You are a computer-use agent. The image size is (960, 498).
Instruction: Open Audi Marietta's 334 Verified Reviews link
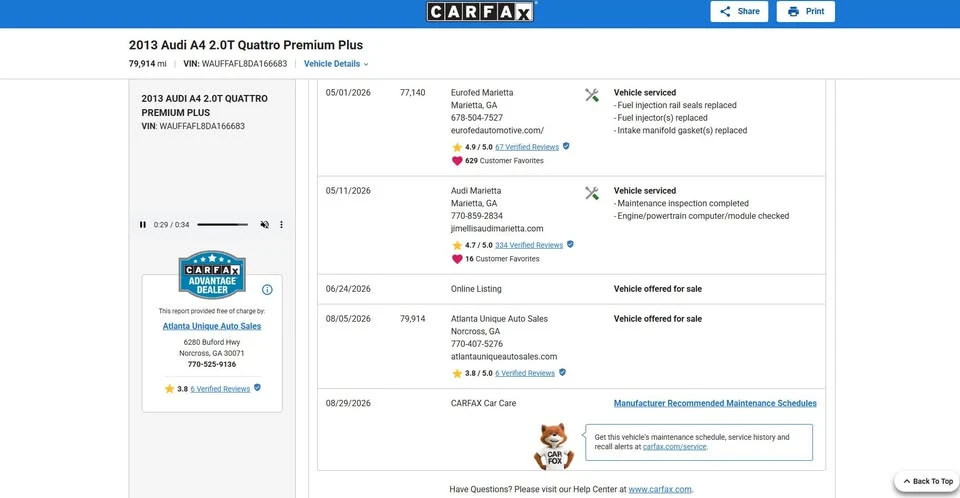point(529,245)
